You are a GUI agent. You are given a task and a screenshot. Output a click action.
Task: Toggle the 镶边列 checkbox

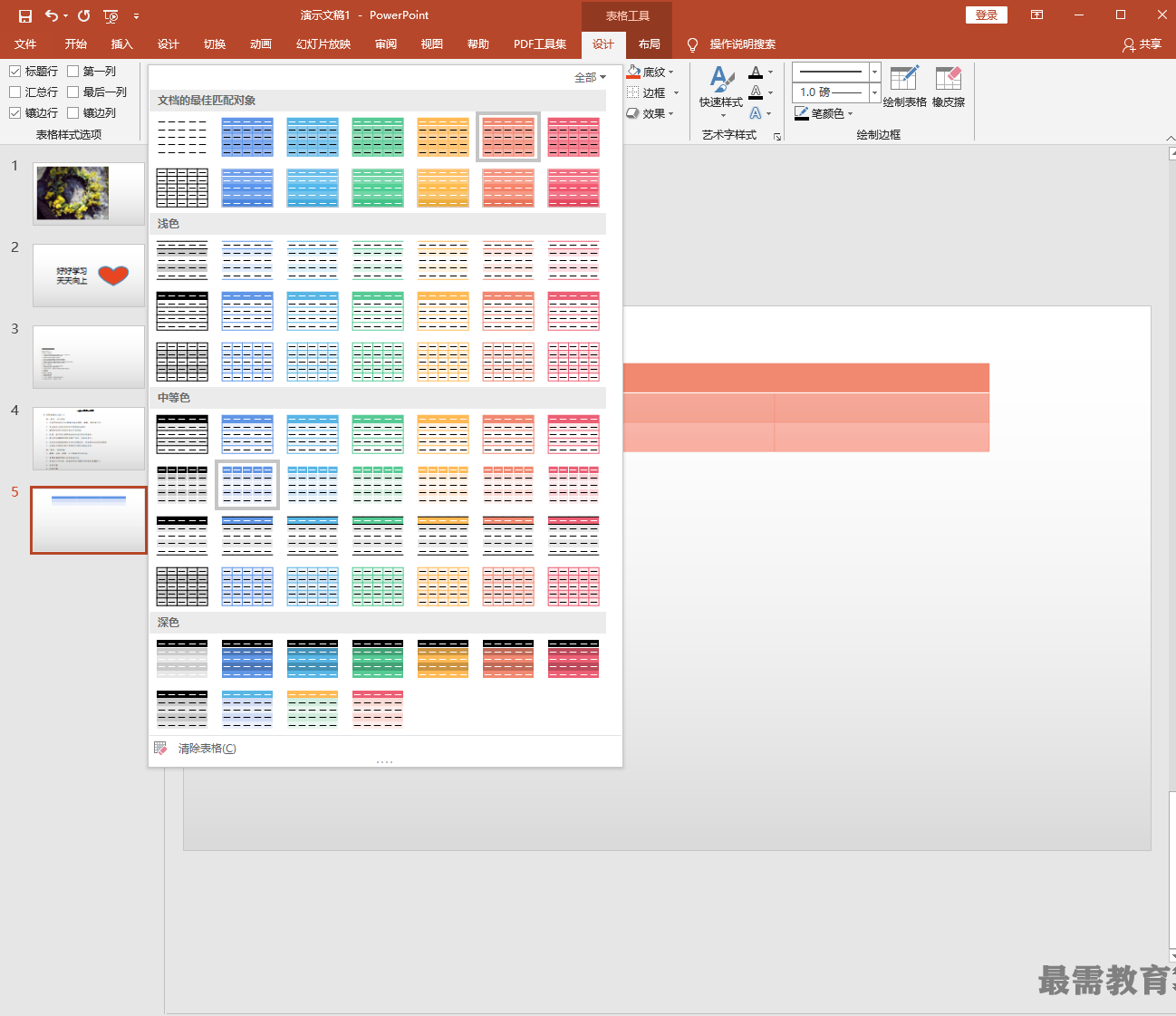73,112
